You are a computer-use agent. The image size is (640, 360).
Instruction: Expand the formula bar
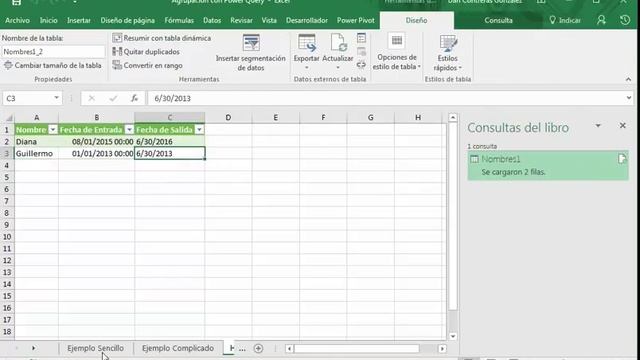tap(629, 98)
